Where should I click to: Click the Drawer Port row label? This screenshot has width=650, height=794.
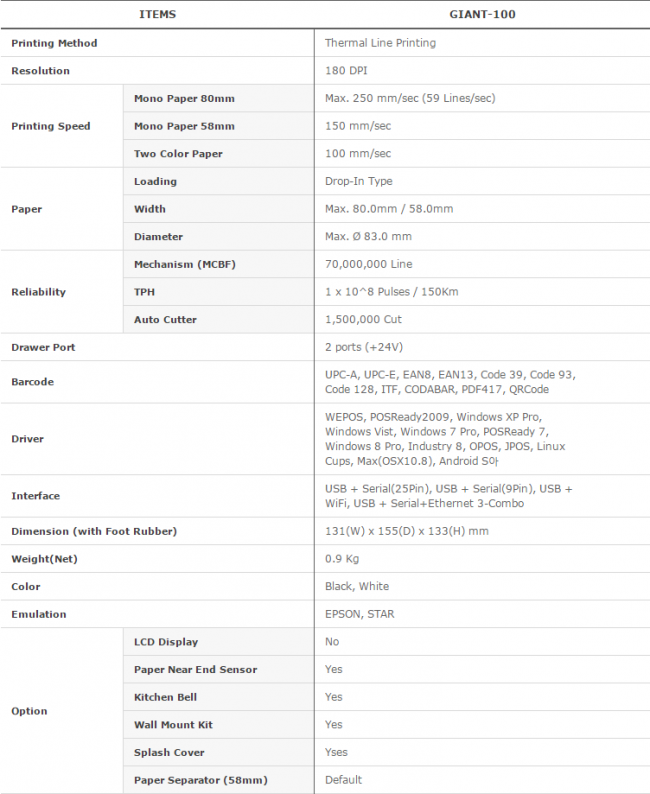tap(43, 347)
